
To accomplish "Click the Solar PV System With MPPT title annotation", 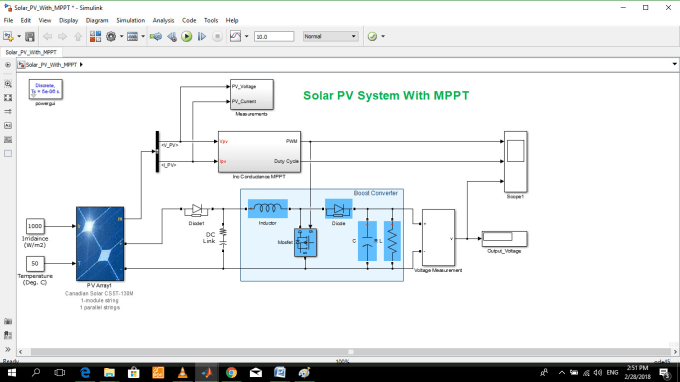I will tap(386, 95).
